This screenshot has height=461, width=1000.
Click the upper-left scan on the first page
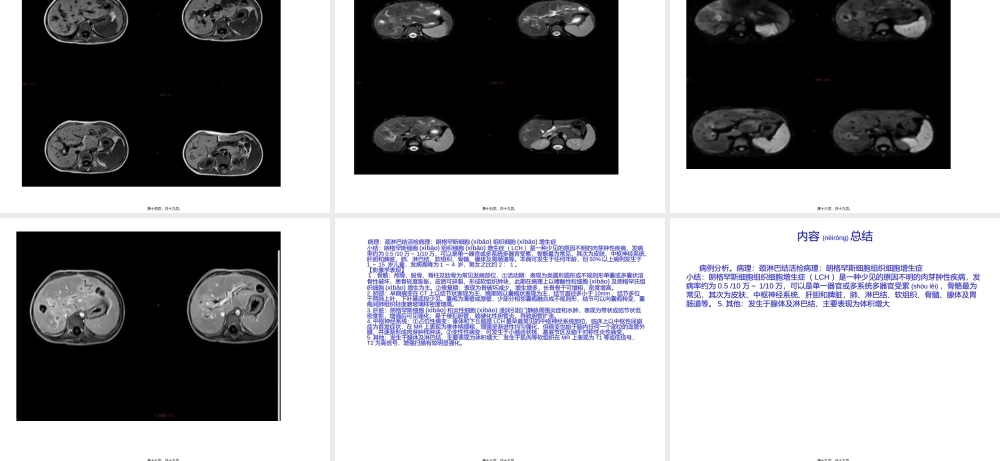click(x=88, y=18)
